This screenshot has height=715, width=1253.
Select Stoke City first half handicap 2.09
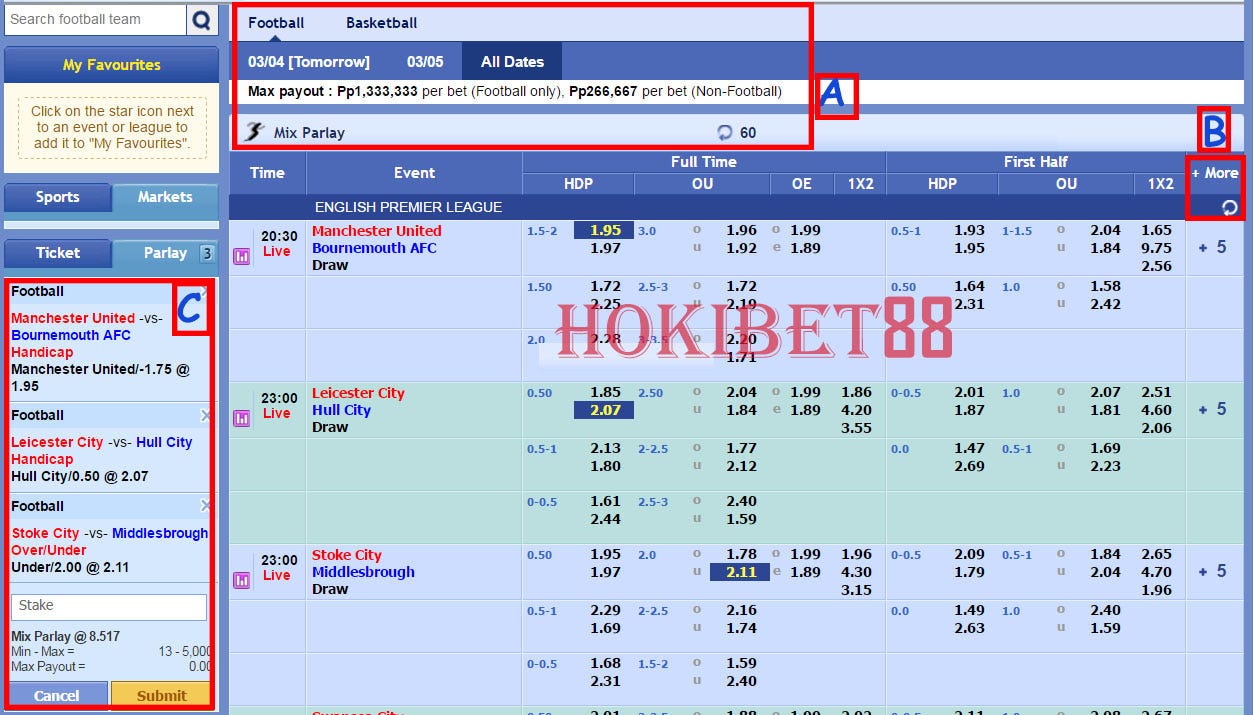(x=969, y=554)
